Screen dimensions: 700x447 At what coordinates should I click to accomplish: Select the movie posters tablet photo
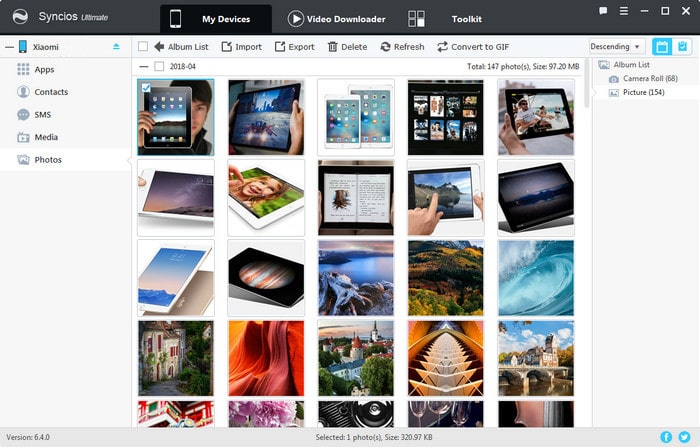pos(446,117)
